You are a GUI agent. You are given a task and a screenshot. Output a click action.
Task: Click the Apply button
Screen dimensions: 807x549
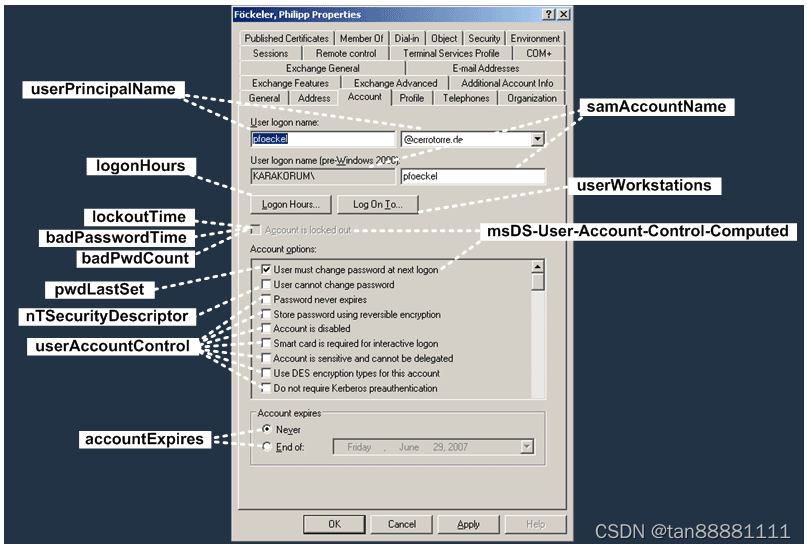click(x=468, y=524)
